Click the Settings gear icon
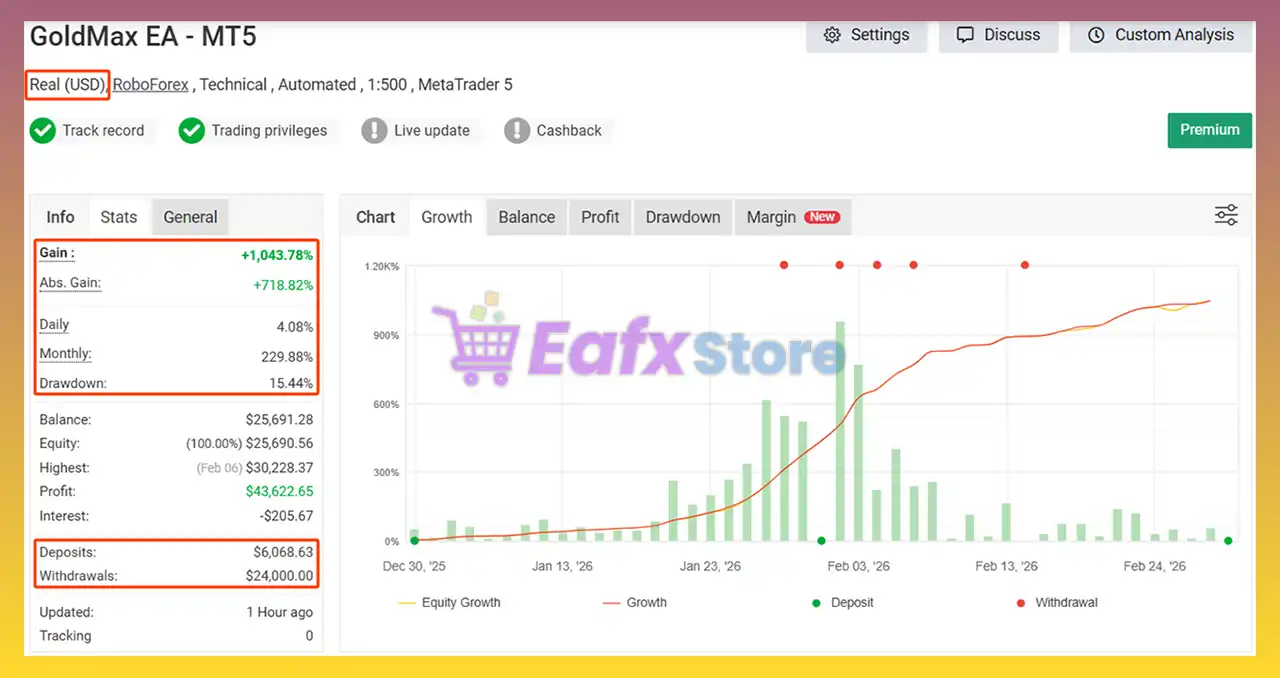The height and width of the screenshot is (678, 1280). (x=832, y=35)
